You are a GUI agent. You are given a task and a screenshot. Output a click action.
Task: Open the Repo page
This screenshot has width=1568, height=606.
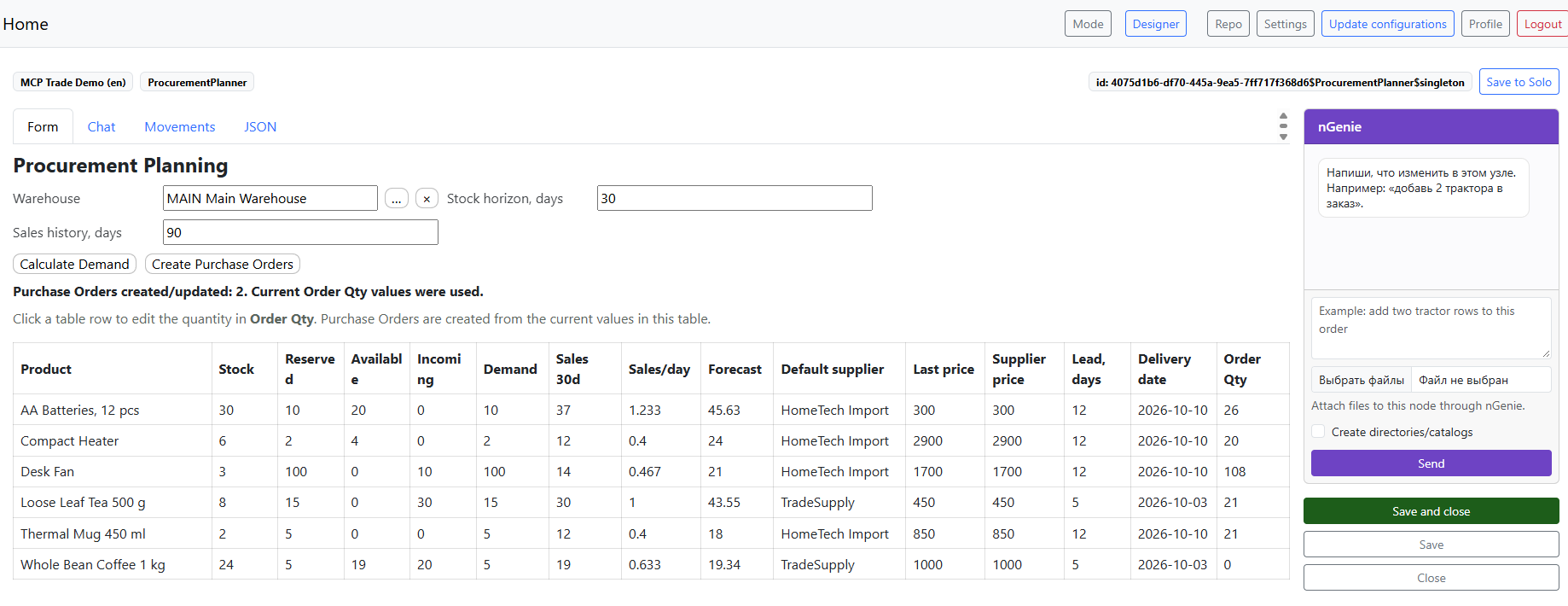[1228, 24]
